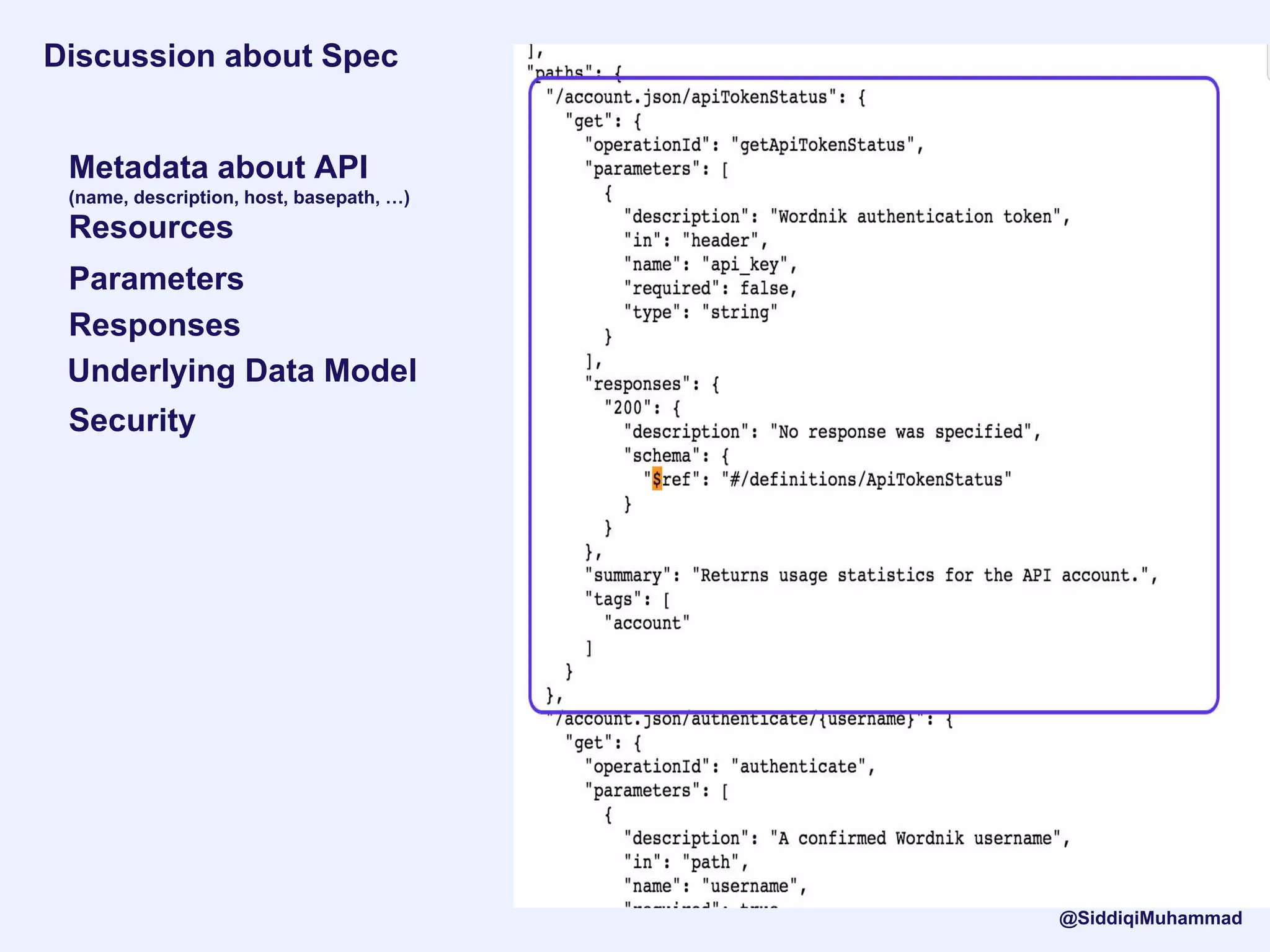Click the slide title 'Discussion about Spec'
The height and width of the screenshot is (952, 1270).
[221, 56]
